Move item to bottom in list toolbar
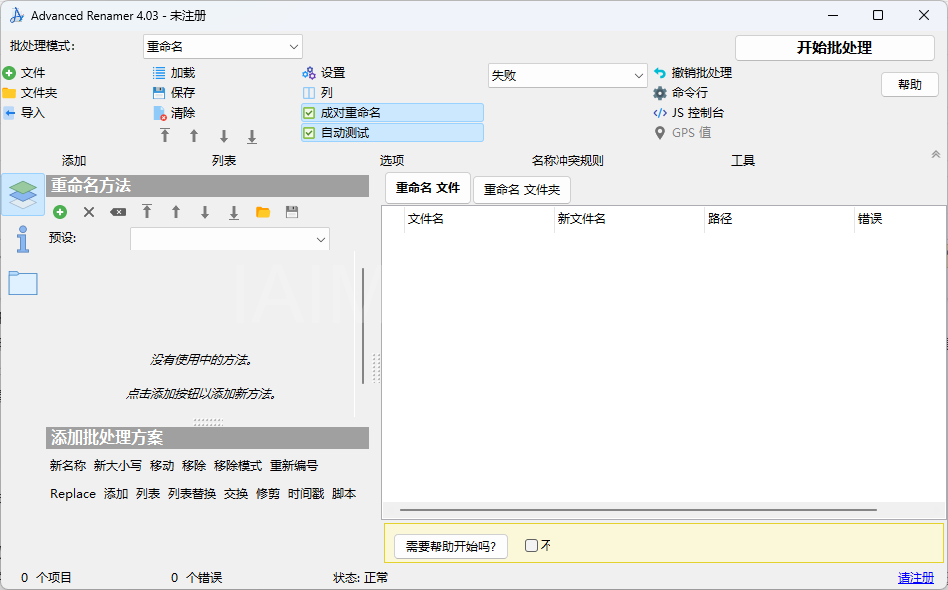This screenshot has width=948, height=590. pos(252,137)
